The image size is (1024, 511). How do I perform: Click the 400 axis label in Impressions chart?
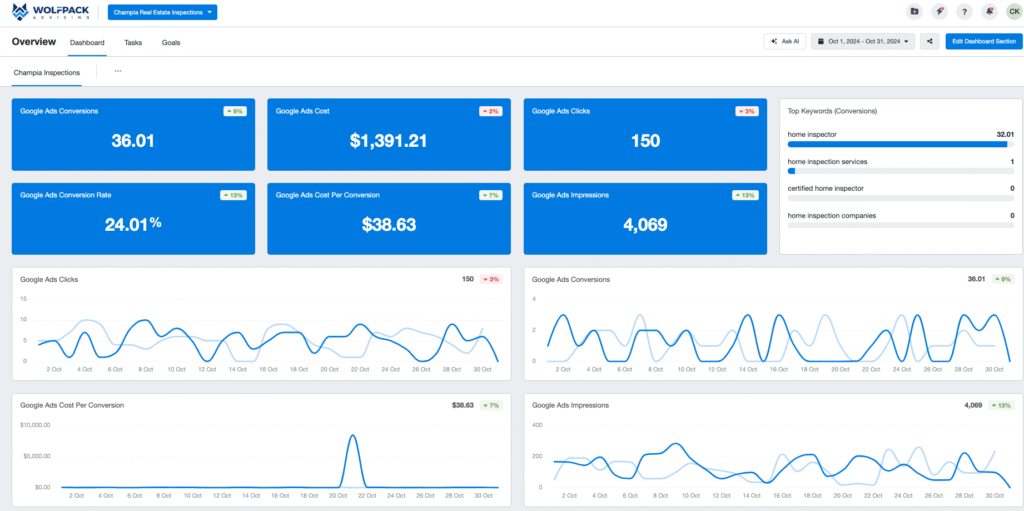pos(537,425)
